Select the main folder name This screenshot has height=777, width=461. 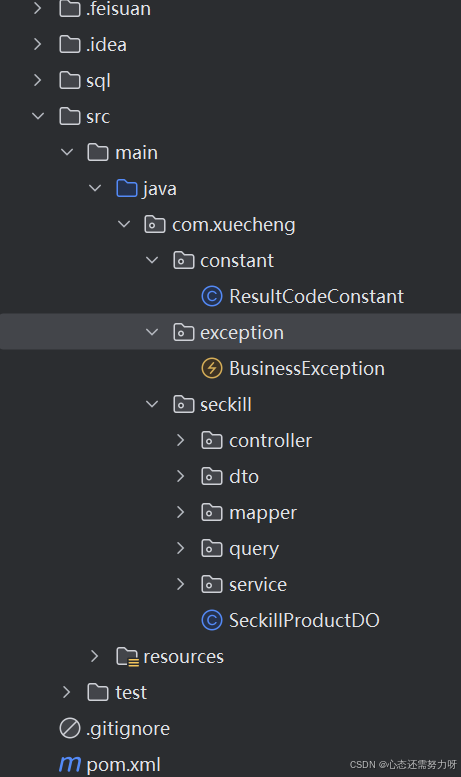pos(136,153)
